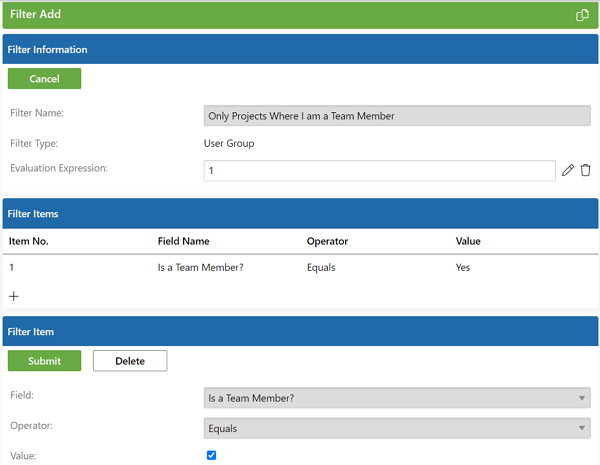The height and width of the screenshot is (465, 600).
Task: Click item number '1' in Filter Items row
Action: (11, 268)
